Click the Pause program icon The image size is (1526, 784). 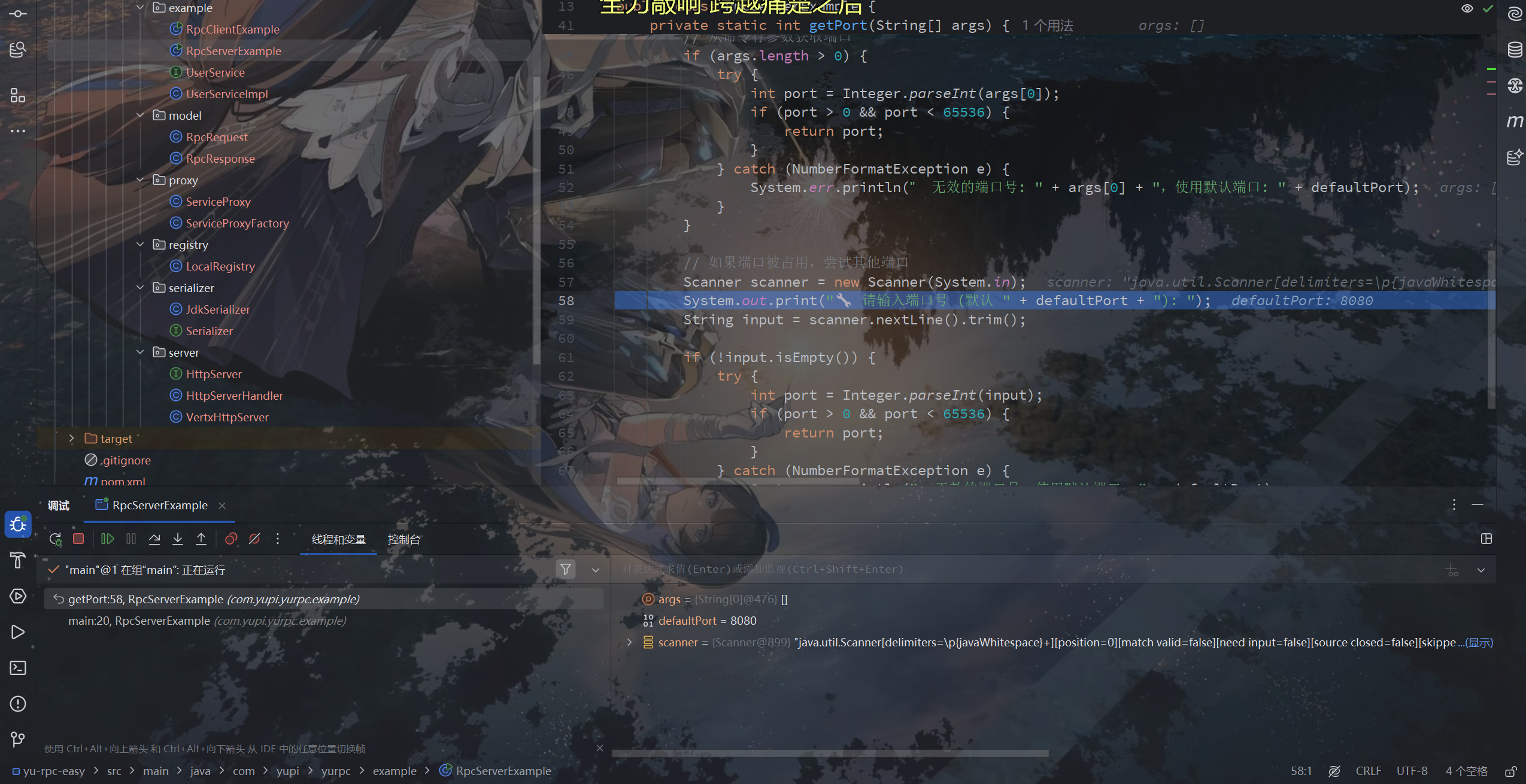coord(131,539)
